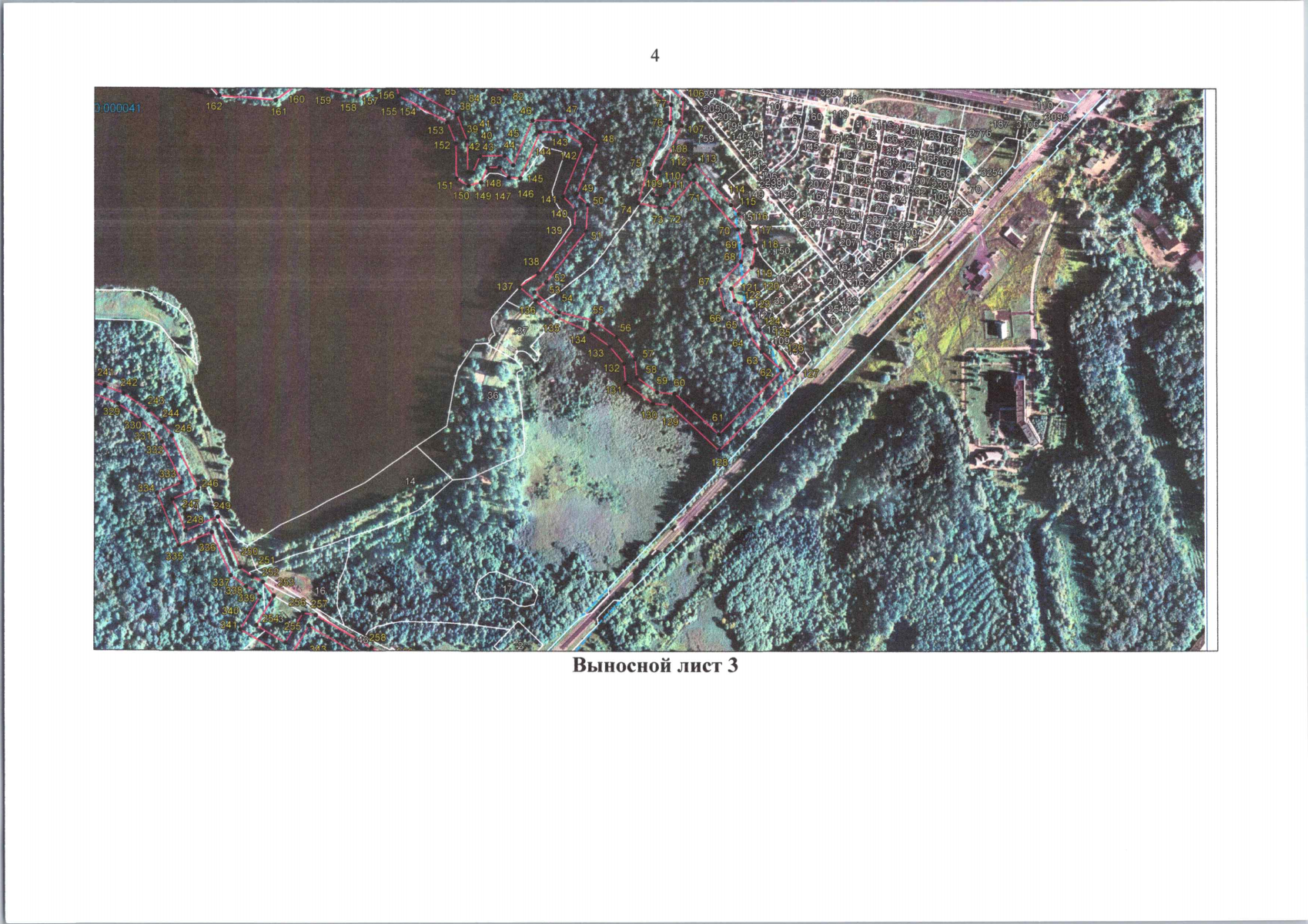Select boundary point 335 in the forest
The width and height of the screenshot is (1308, 924).
(x=175, y=556)
